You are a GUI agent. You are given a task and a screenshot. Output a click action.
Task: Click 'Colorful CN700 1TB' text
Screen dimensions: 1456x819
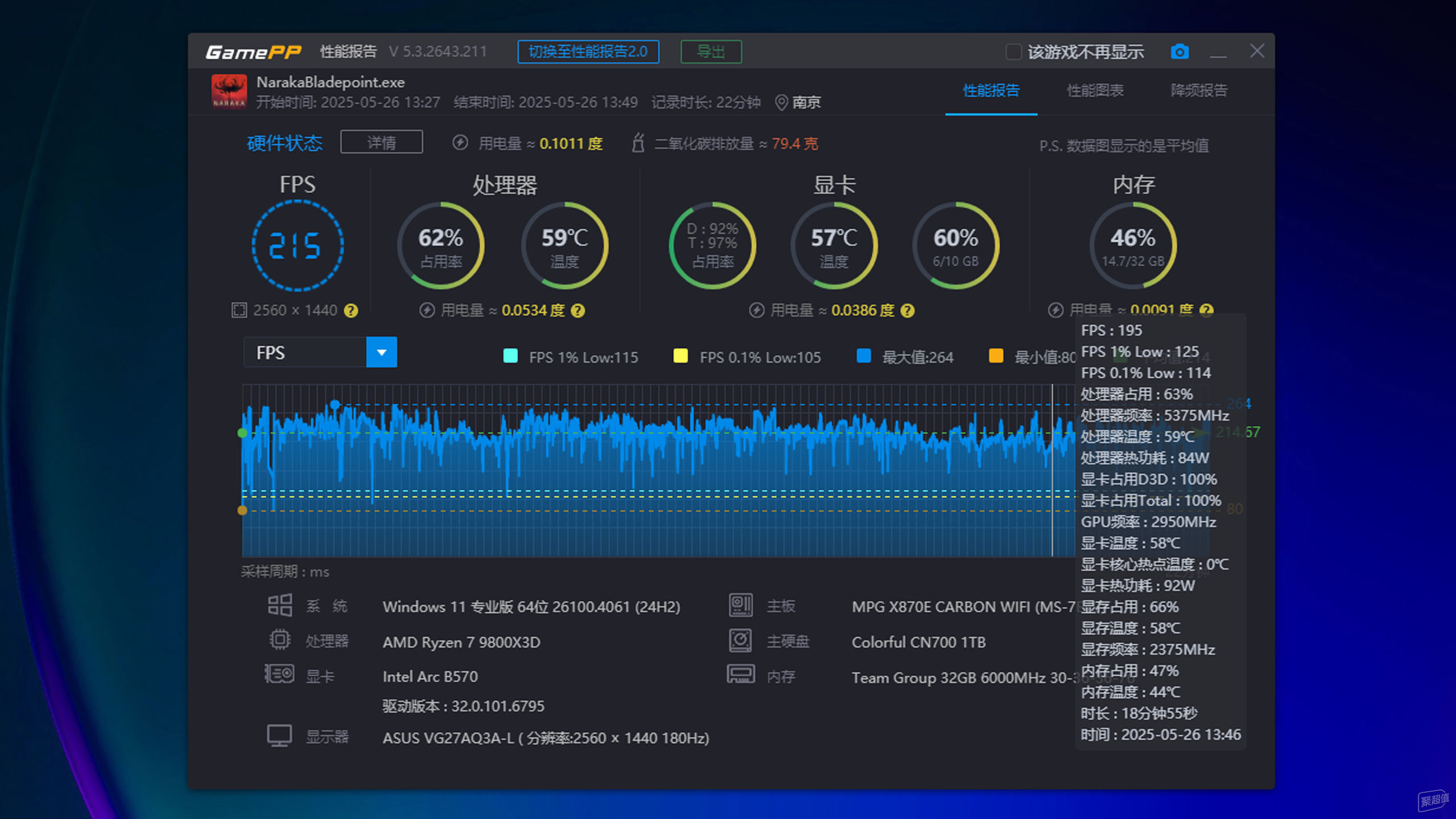pyautogui.click(x=918, y=642)
